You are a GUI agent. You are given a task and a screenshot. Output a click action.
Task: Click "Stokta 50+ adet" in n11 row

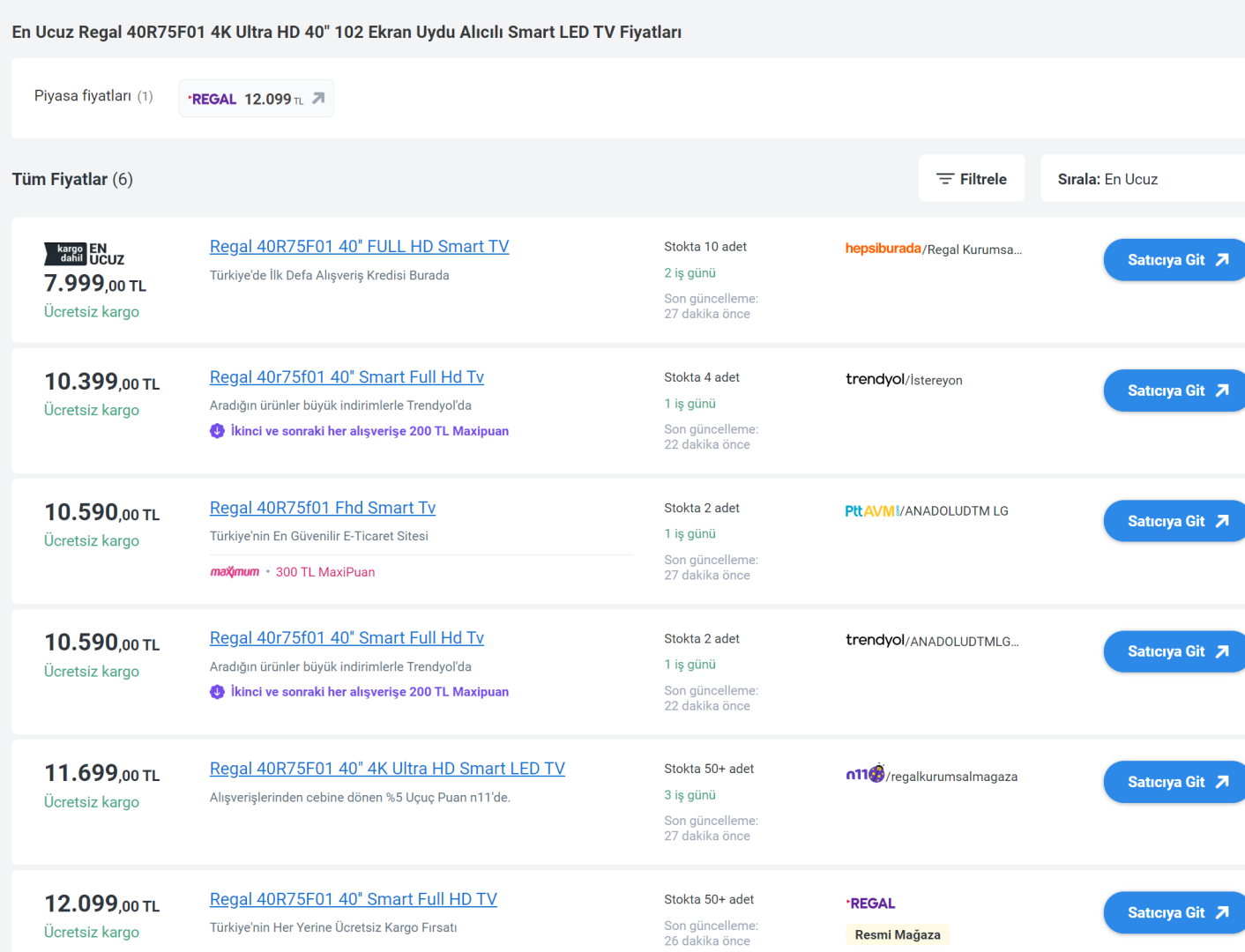(709, 769)
